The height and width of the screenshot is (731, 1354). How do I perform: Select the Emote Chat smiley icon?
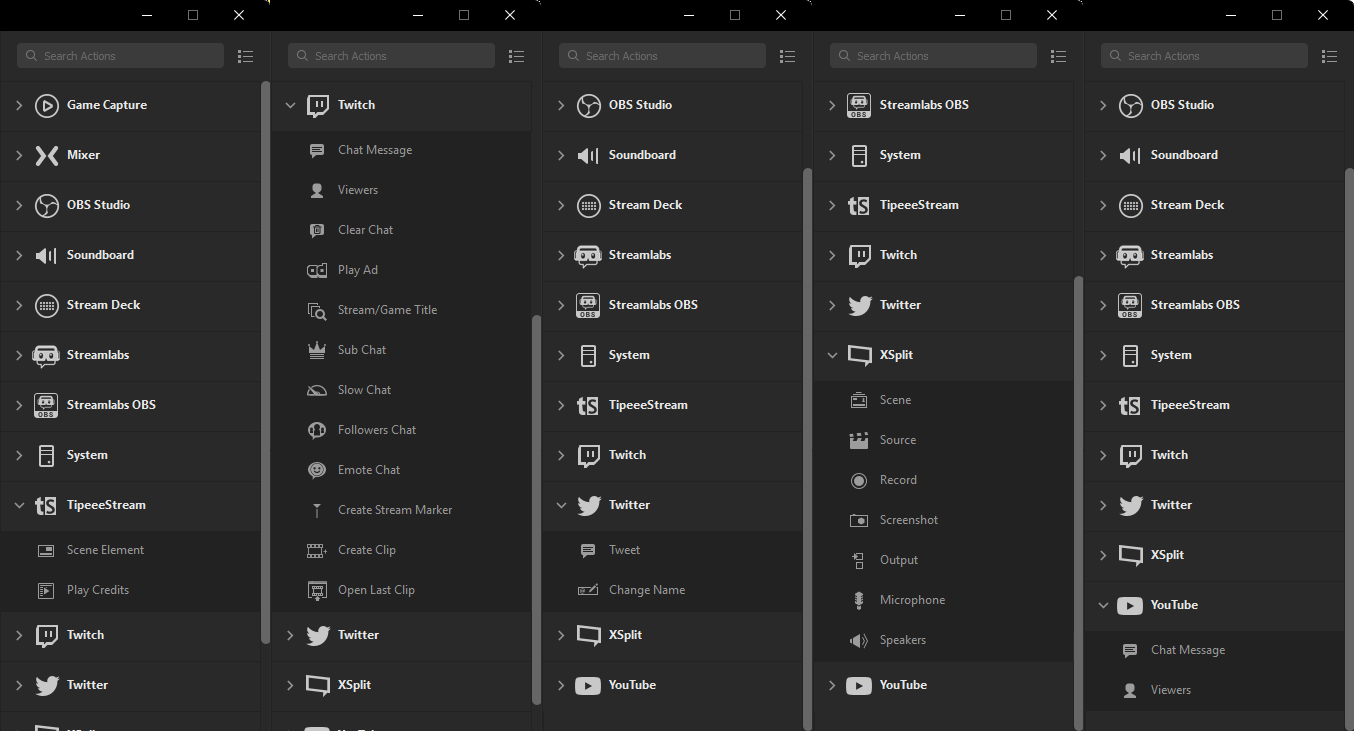point(317,470)
